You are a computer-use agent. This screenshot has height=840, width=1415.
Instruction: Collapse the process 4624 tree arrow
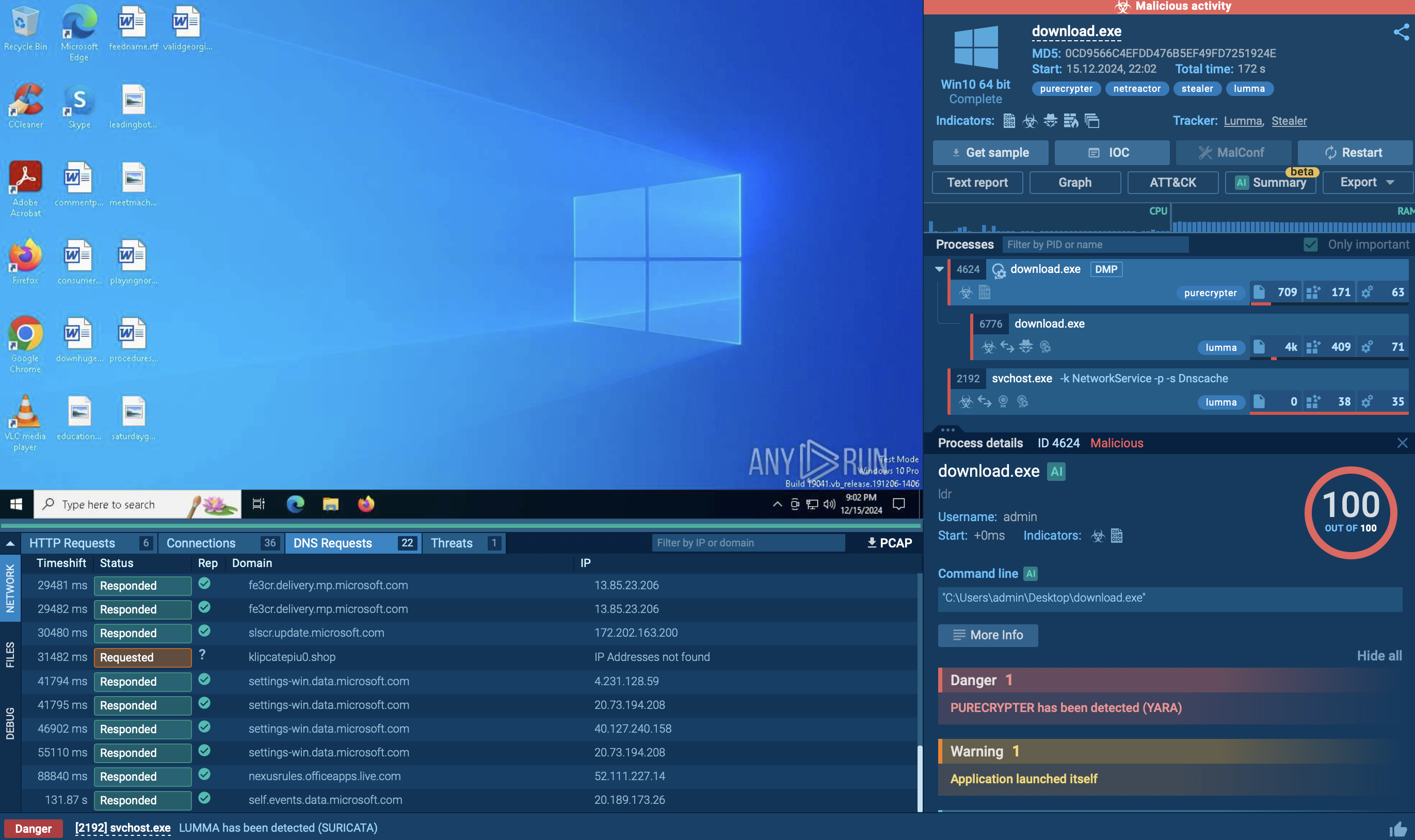[940, 269]
